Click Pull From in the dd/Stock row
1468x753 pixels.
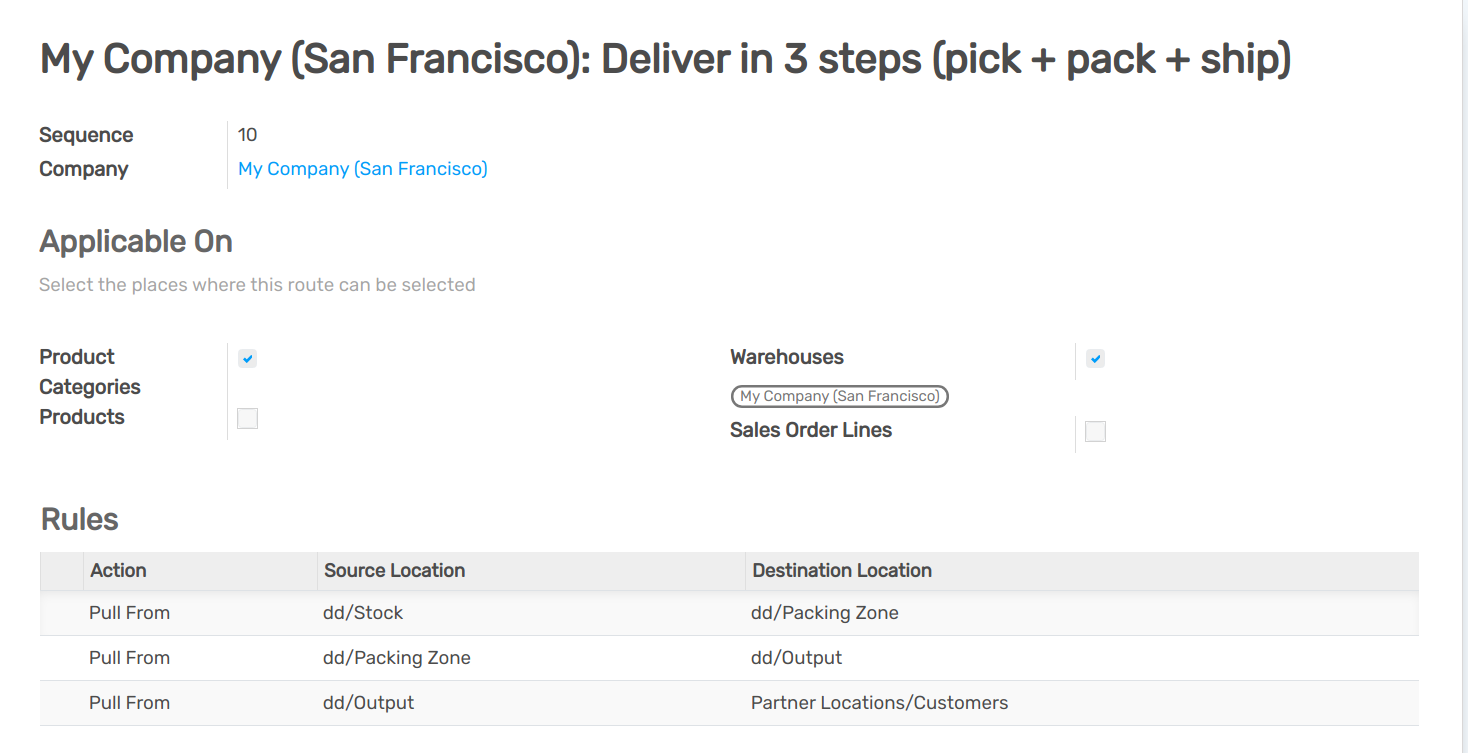[129, 613]
